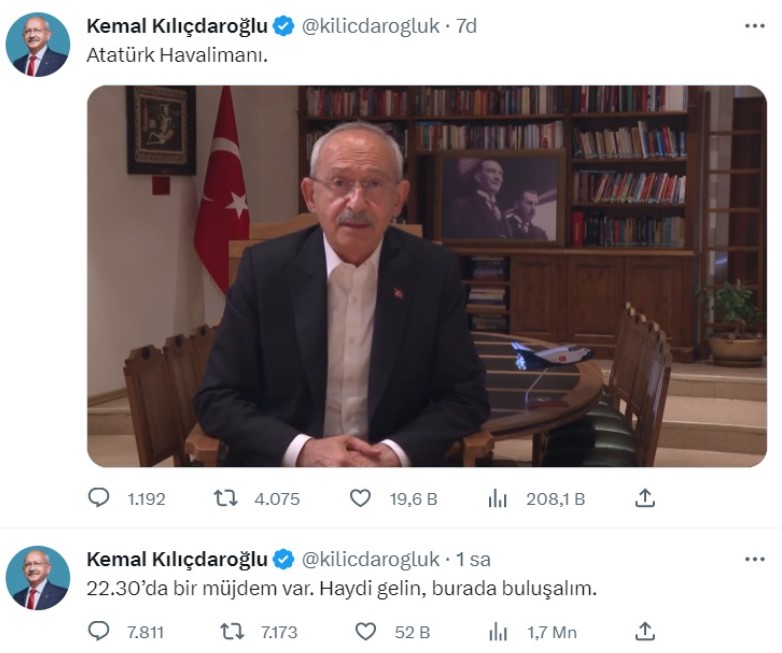Share the Atatürk Havalimanı tweet

pos(644,498)
